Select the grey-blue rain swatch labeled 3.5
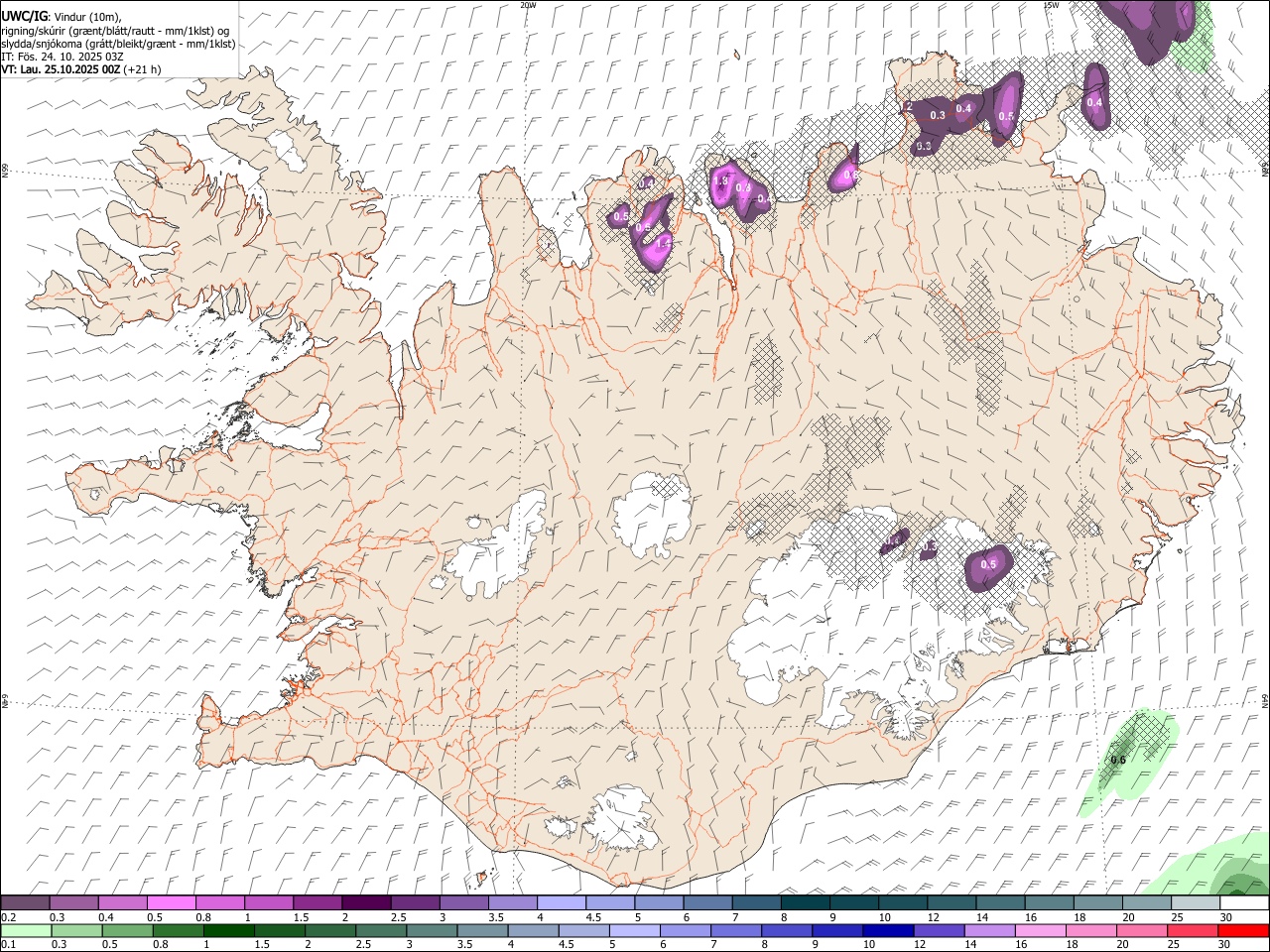Viewport: 1270px width, 952px height. pyautogui.click(x=482, y=930)
